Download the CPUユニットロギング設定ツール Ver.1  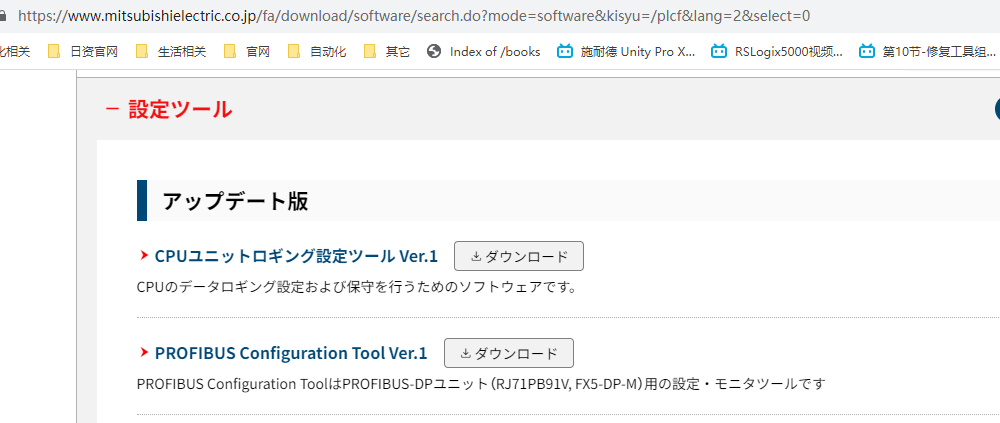pyautogui.click(x=518, y=256)
